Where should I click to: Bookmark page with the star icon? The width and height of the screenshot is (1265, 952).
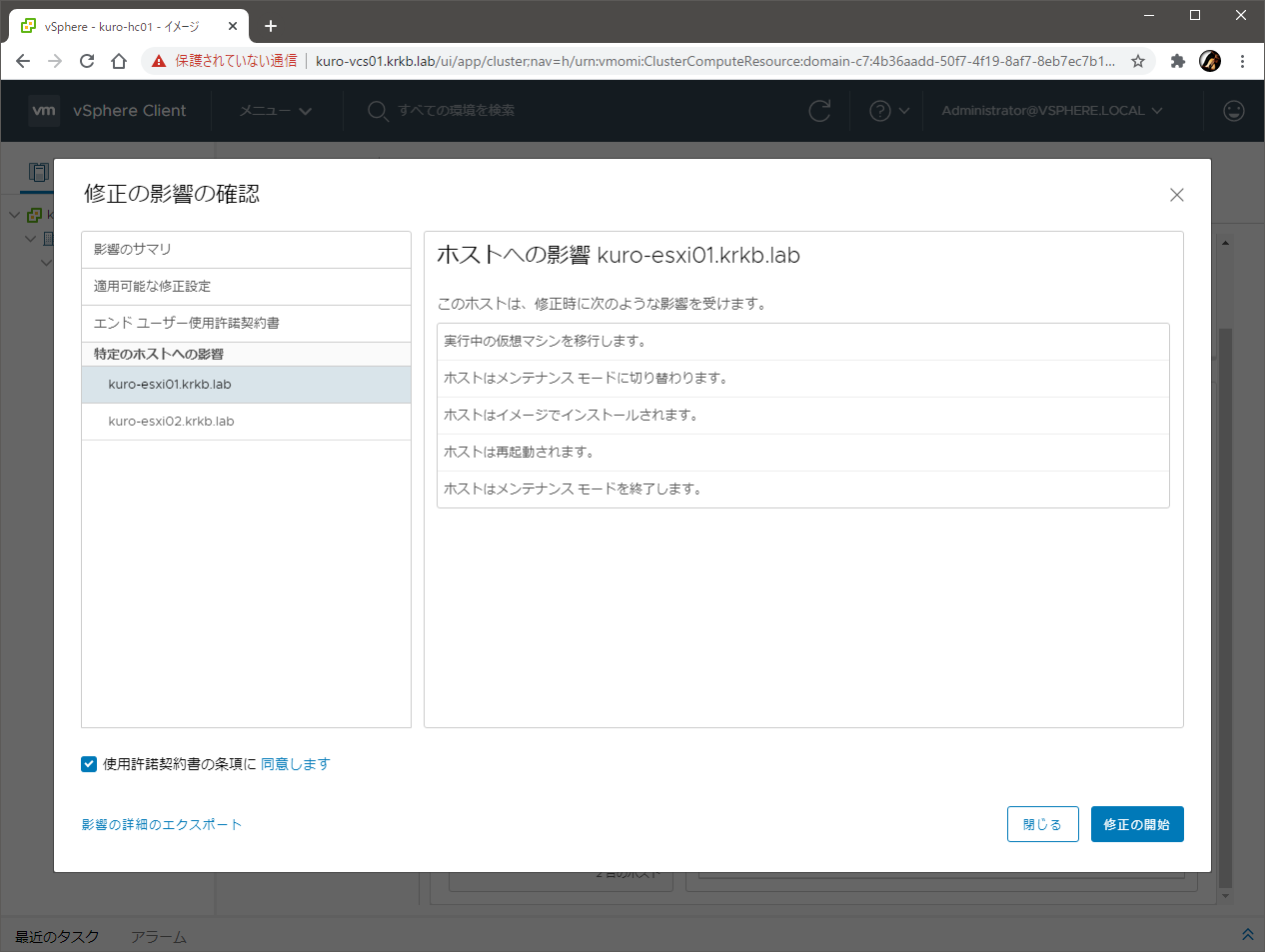click(1138, 61)
